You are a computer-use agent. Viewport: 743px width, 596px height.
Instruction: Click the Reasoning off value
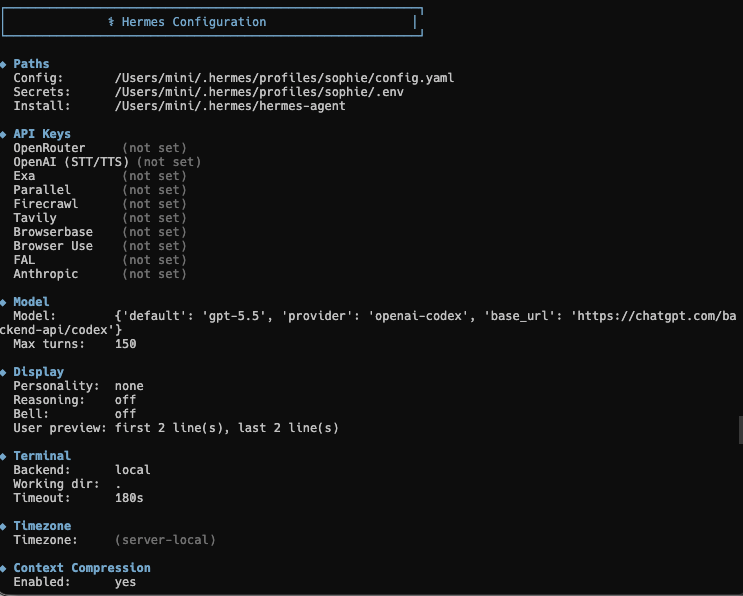(125, 400)
